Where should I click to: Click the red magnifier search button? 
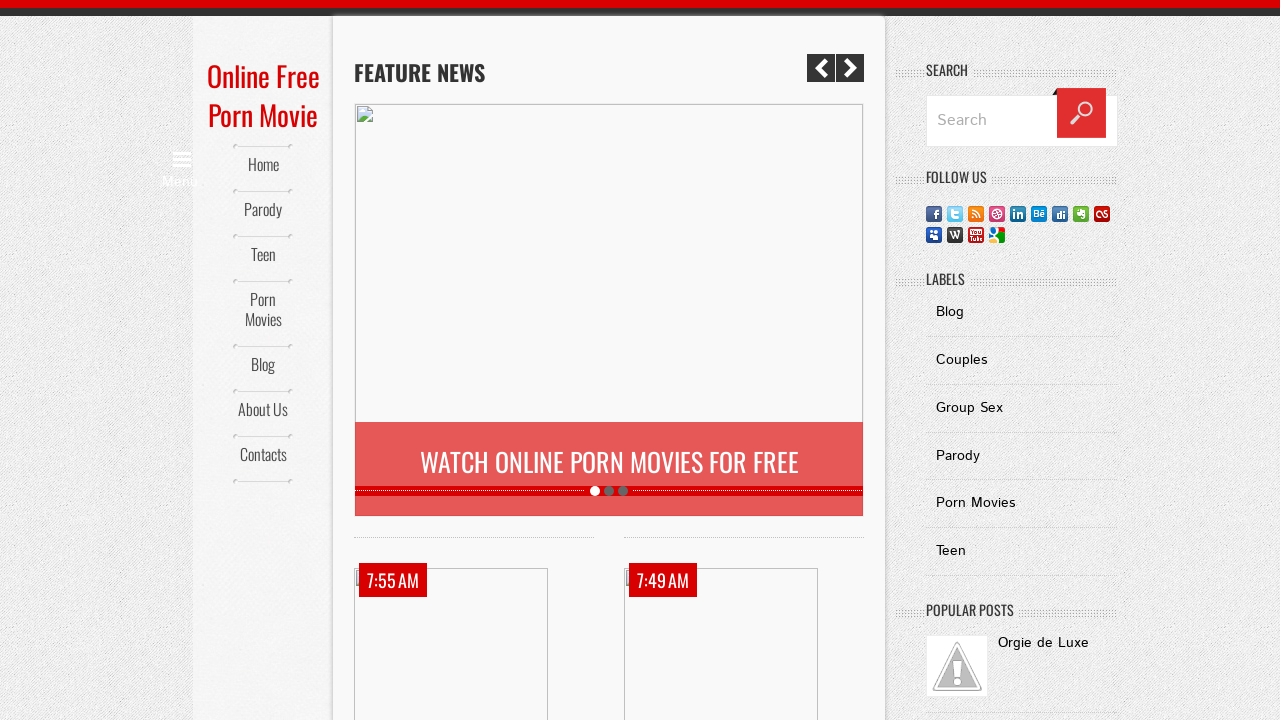[1081, 113]
